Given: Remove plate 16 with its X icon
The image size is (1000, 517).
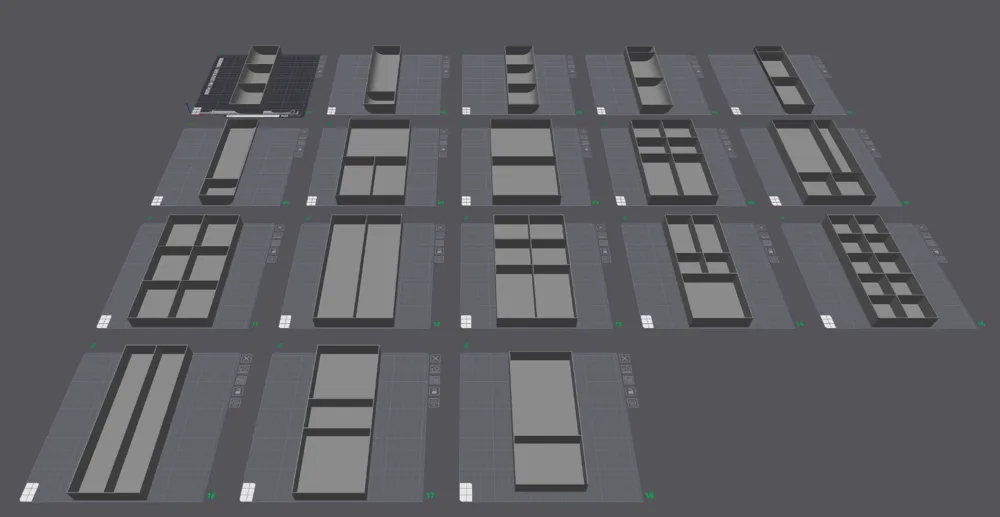Looking at the screenshot, I should pyautogui.click(x=247, y=358).
